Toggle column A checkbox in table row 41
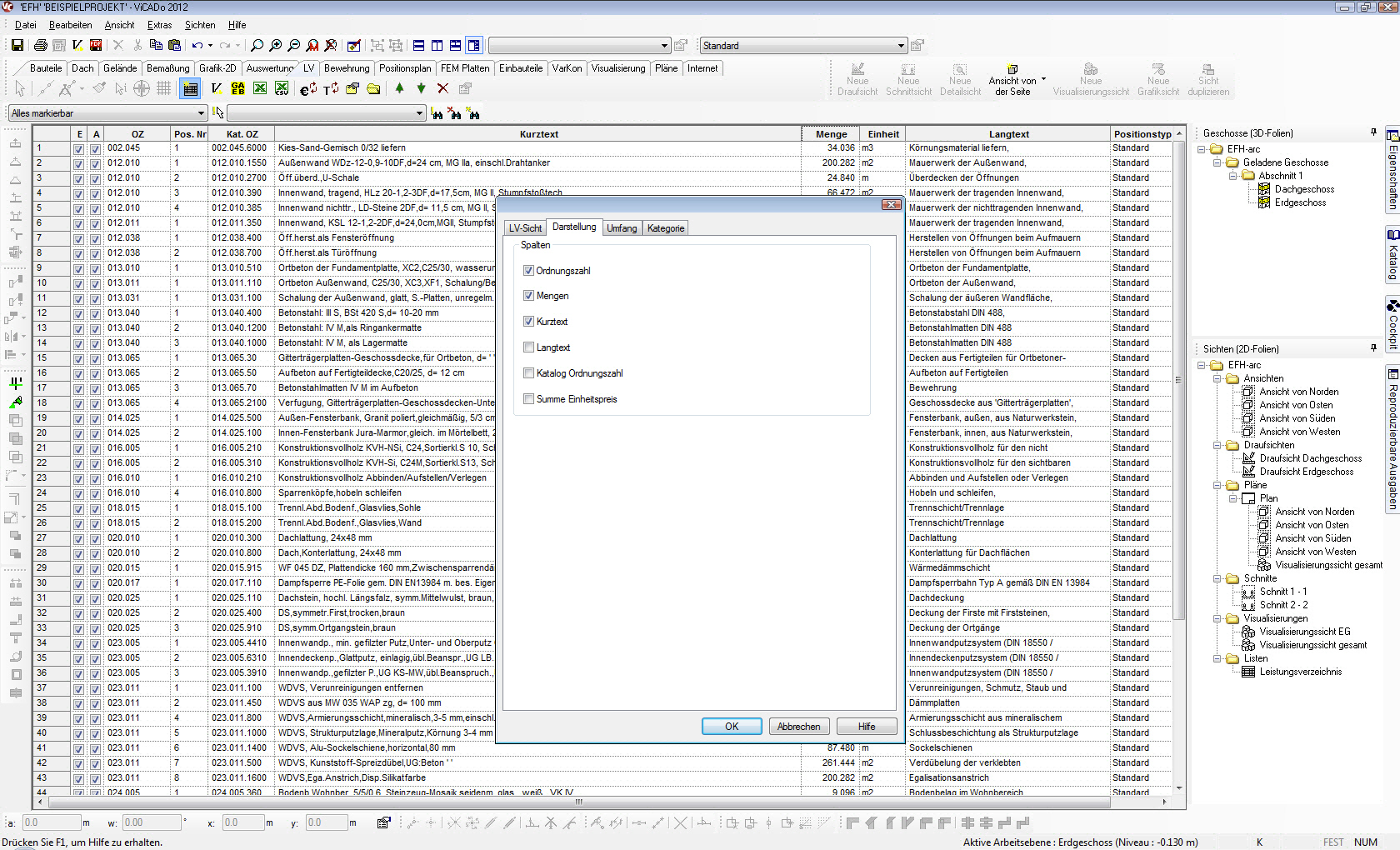The image size is (1400, 850). [x=95, y=749]
